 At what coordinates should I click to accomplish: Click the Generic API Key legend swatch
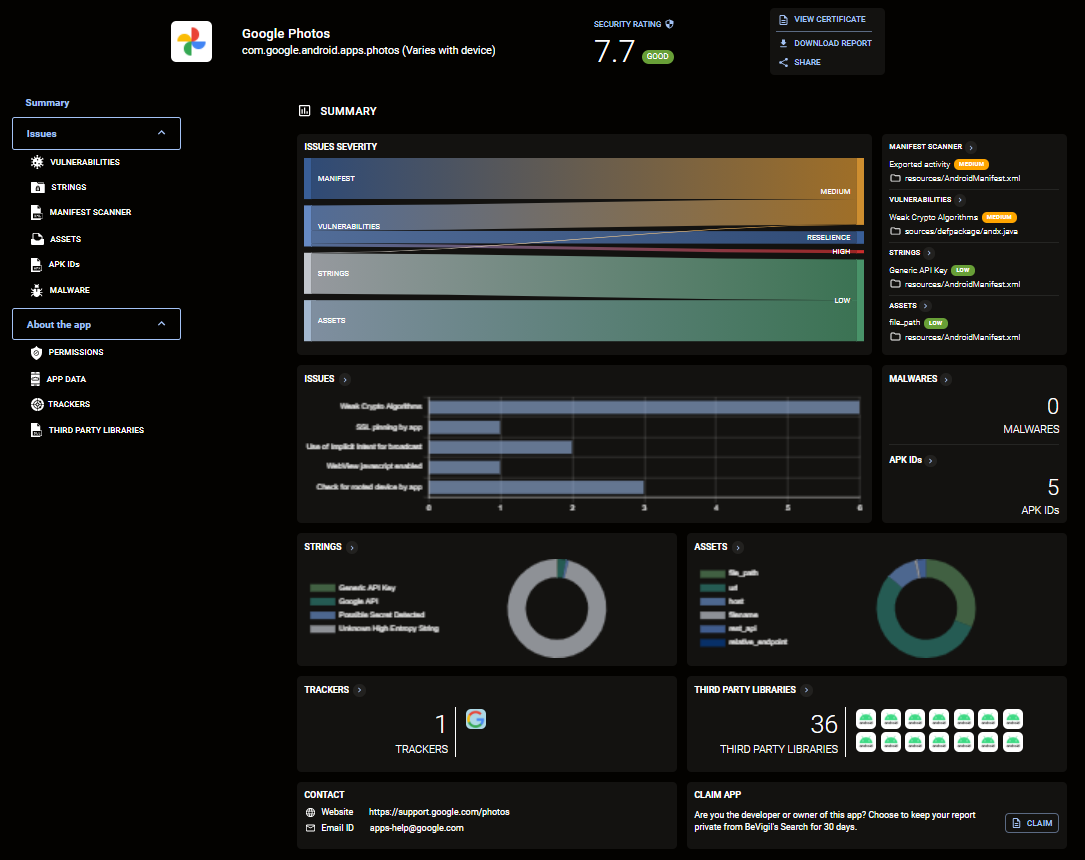(322, 588)
